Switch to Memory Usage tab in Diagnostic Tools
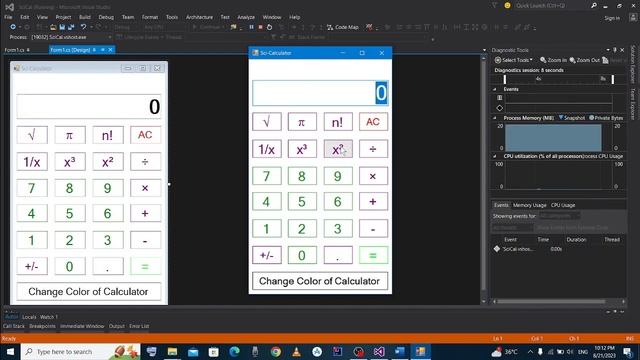 529,205
